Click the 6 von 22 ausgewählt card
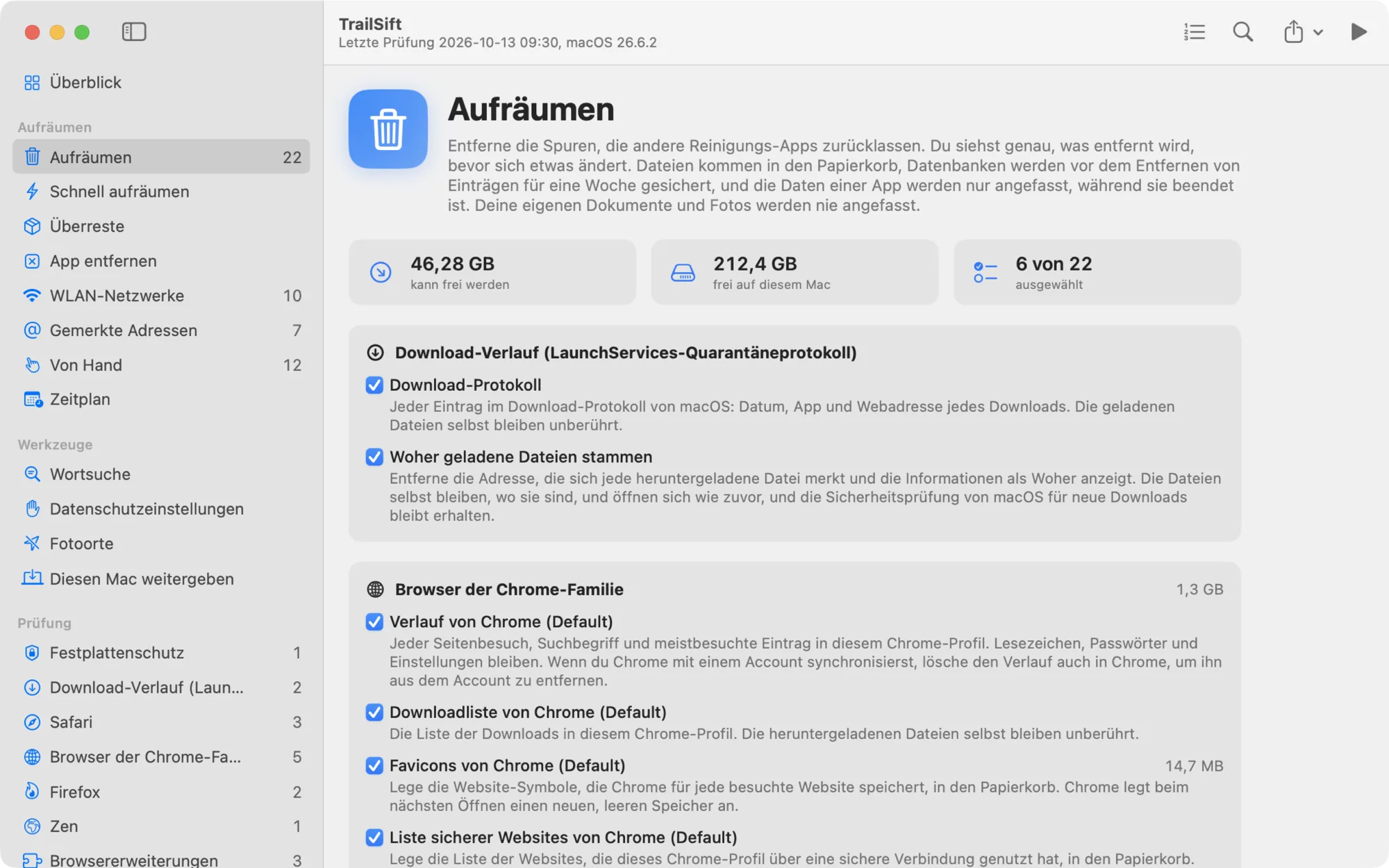This screenshot has height=868, width=1389. [1097, 272]
